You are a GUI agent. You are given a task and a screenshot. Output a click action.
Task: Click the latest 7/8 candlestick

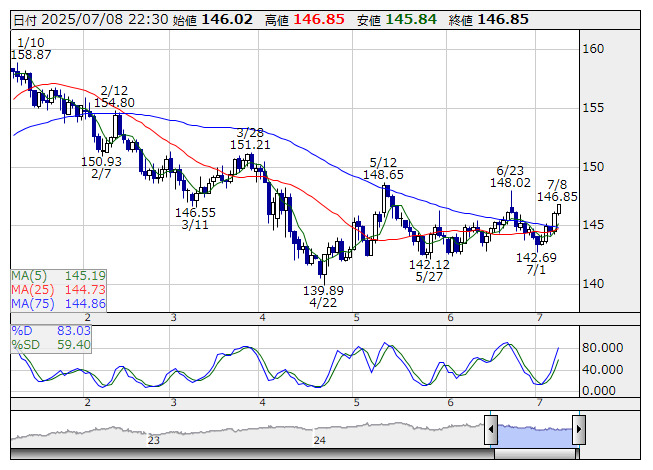click(x=559, y=209)
